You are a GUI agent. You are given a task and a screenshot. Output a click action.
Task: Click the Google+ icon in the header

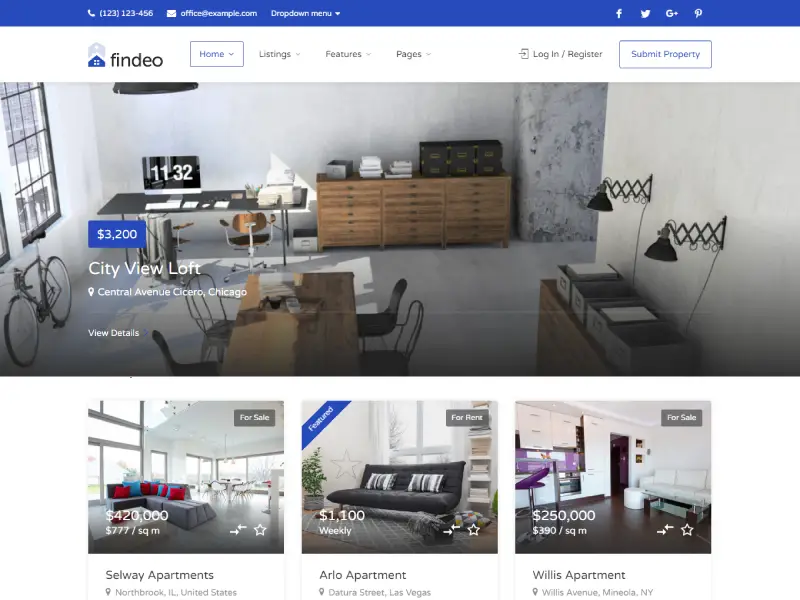coord(672,13)
